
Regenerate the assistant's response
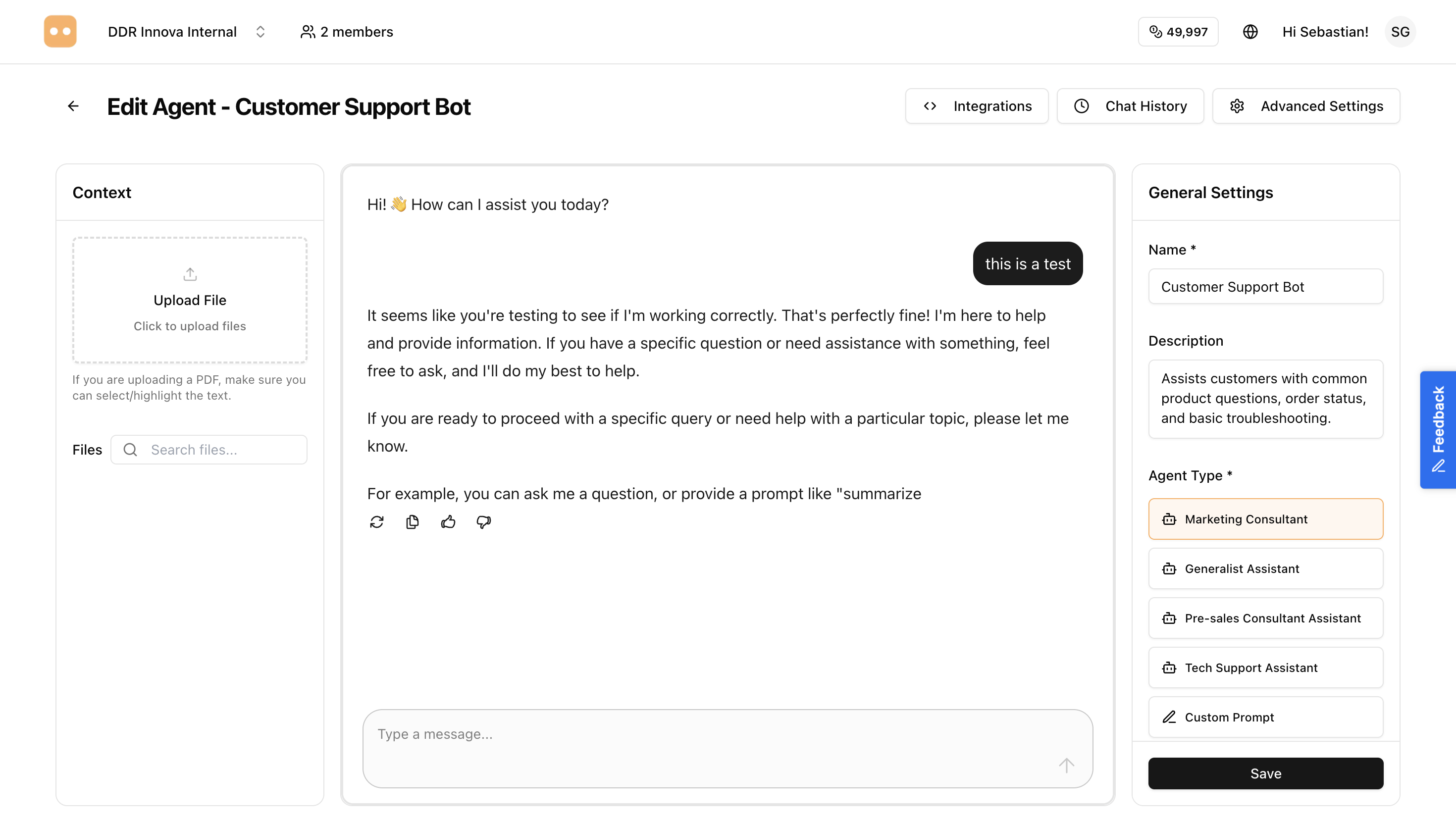[x=377, y=522]
